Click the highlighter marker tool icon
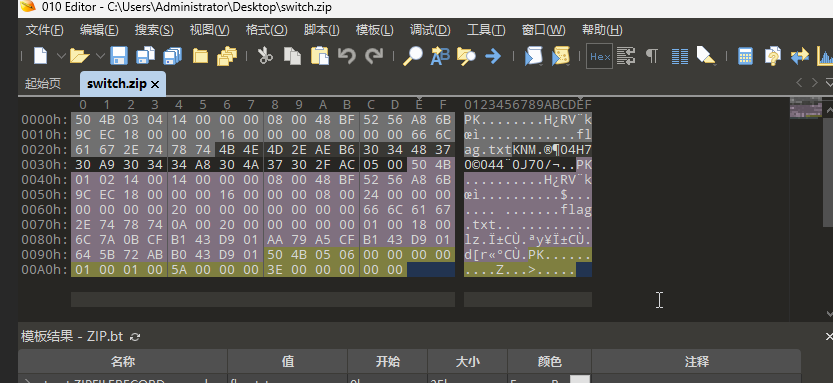 pos(706,56)
